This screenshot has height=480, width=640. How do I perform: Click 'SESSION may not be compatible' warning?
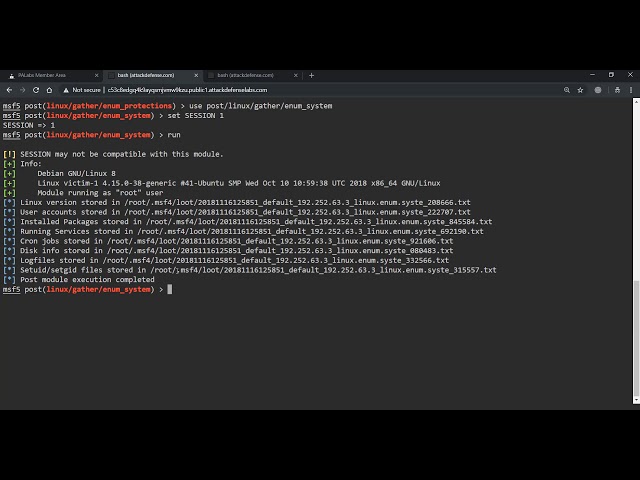[x=122, y=154]
